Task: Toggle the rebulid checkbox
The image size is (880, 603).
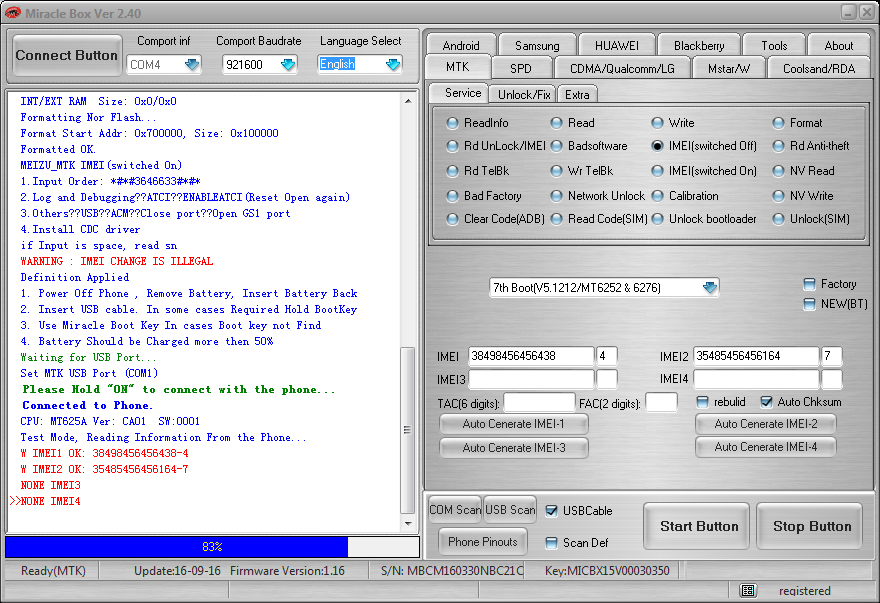Action: [x=702, y=402]
